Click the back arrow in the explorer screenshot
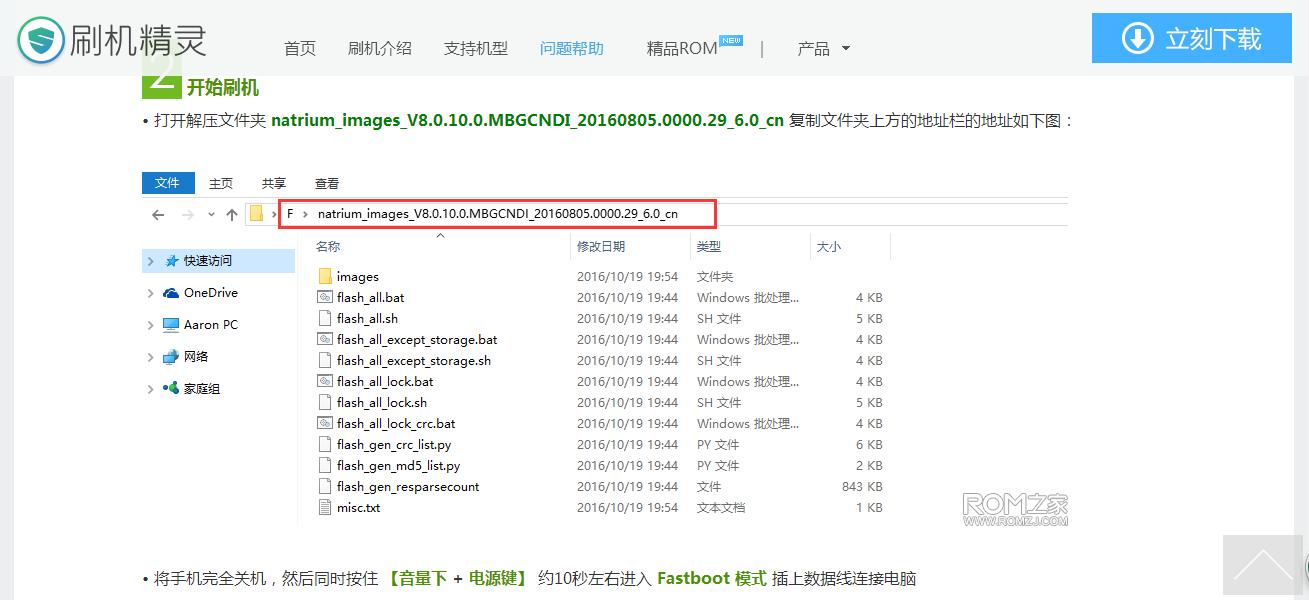The width and height of the screenshot is (1309, 600). [158, 214]
